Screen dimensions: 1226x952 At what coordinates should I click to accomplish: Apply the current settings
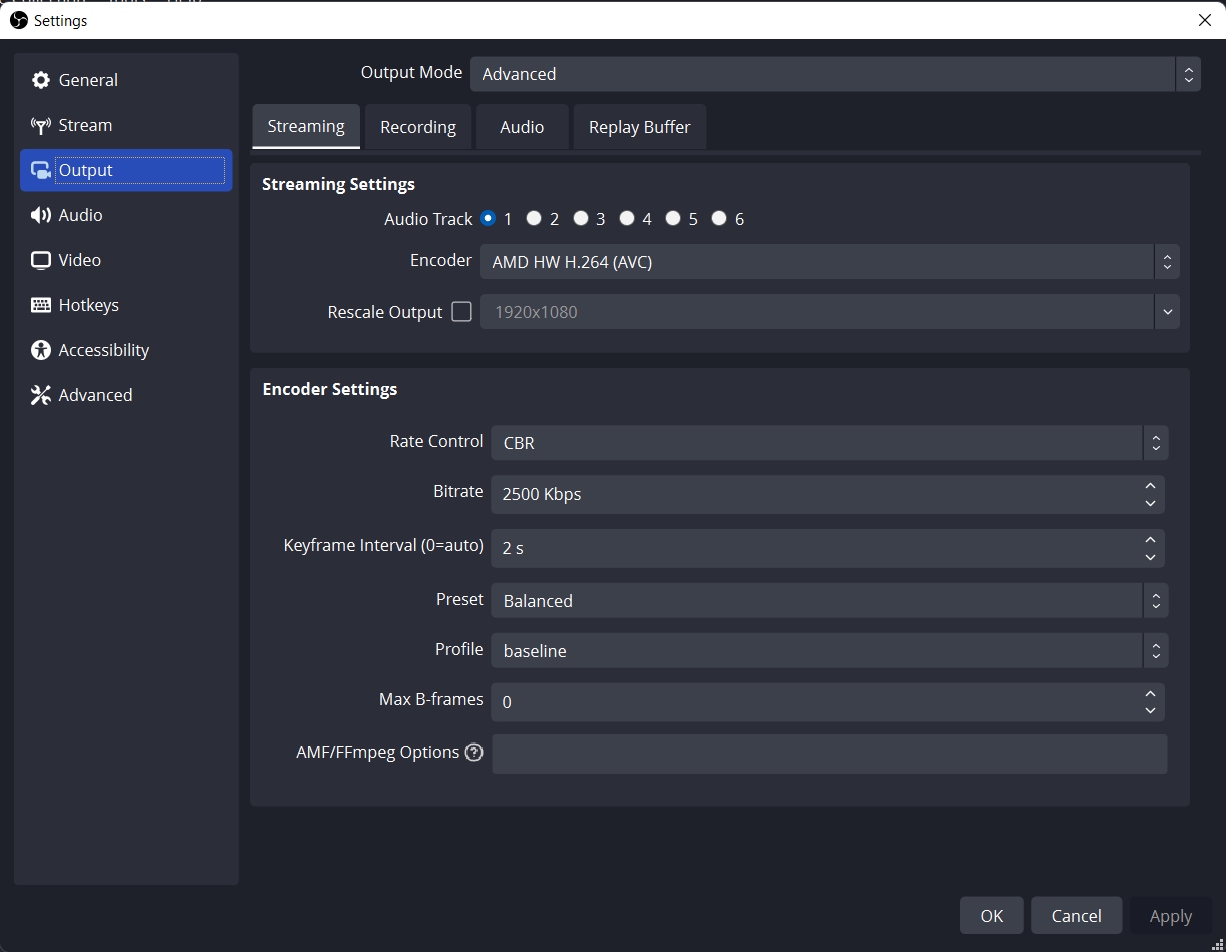[x=1170, y=915]
